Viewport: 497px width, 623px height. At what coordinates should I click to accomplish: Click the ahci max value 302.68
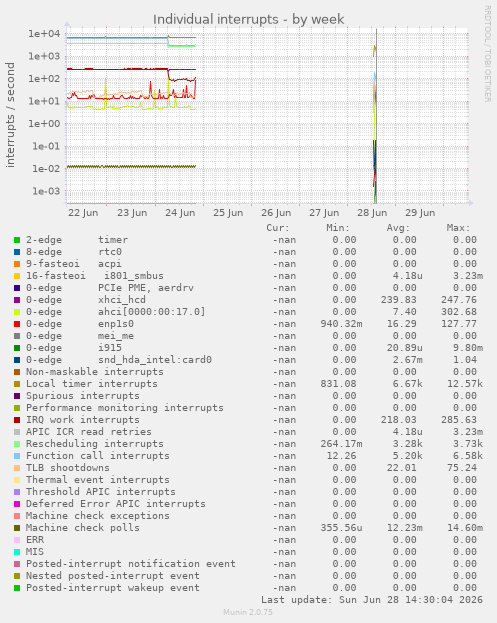[x=458, y=312]
